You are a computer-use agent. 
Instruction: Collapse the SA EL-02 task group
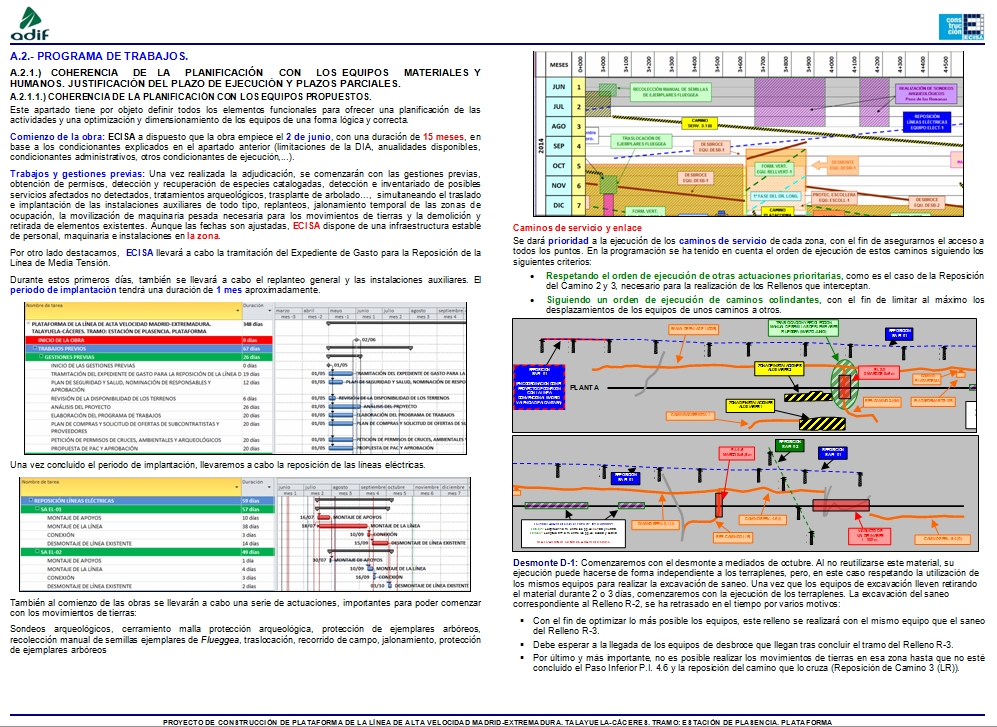(x=38, y=551)
